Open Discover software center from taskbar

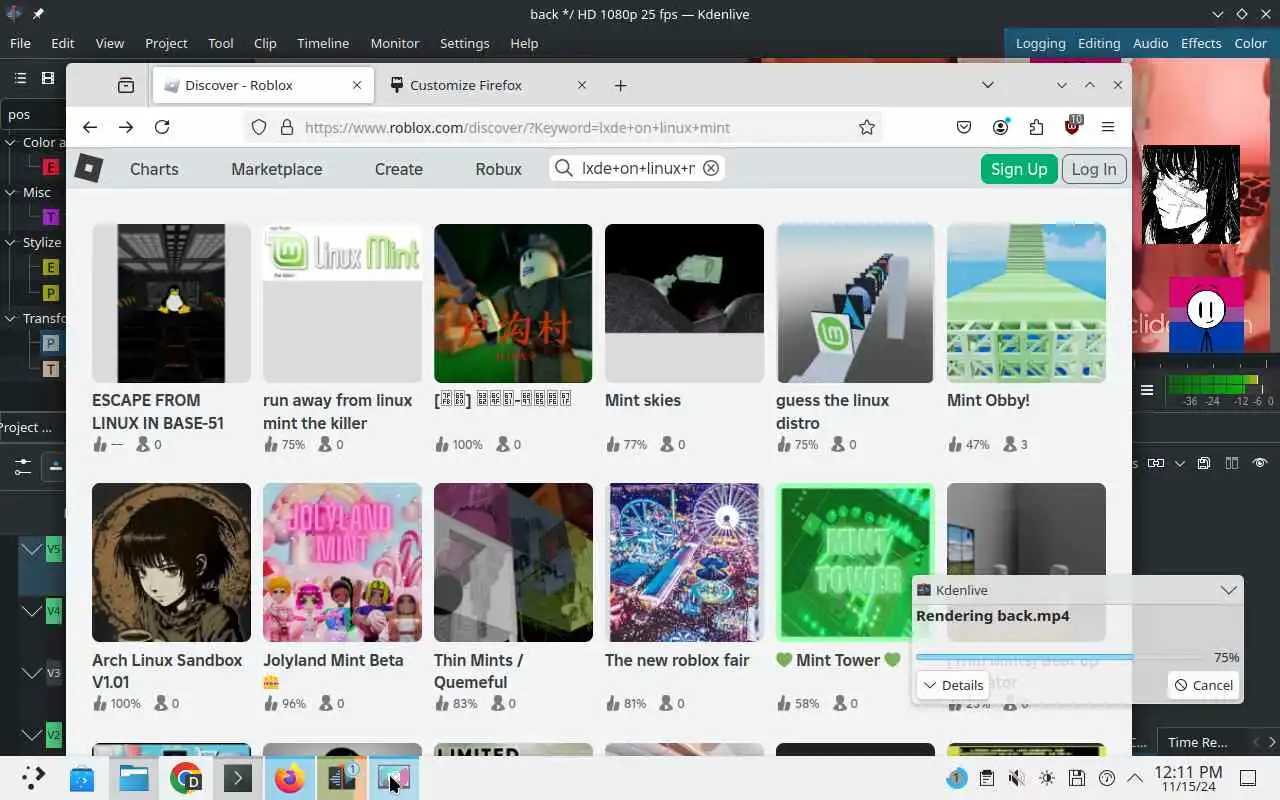pos(82,777)
